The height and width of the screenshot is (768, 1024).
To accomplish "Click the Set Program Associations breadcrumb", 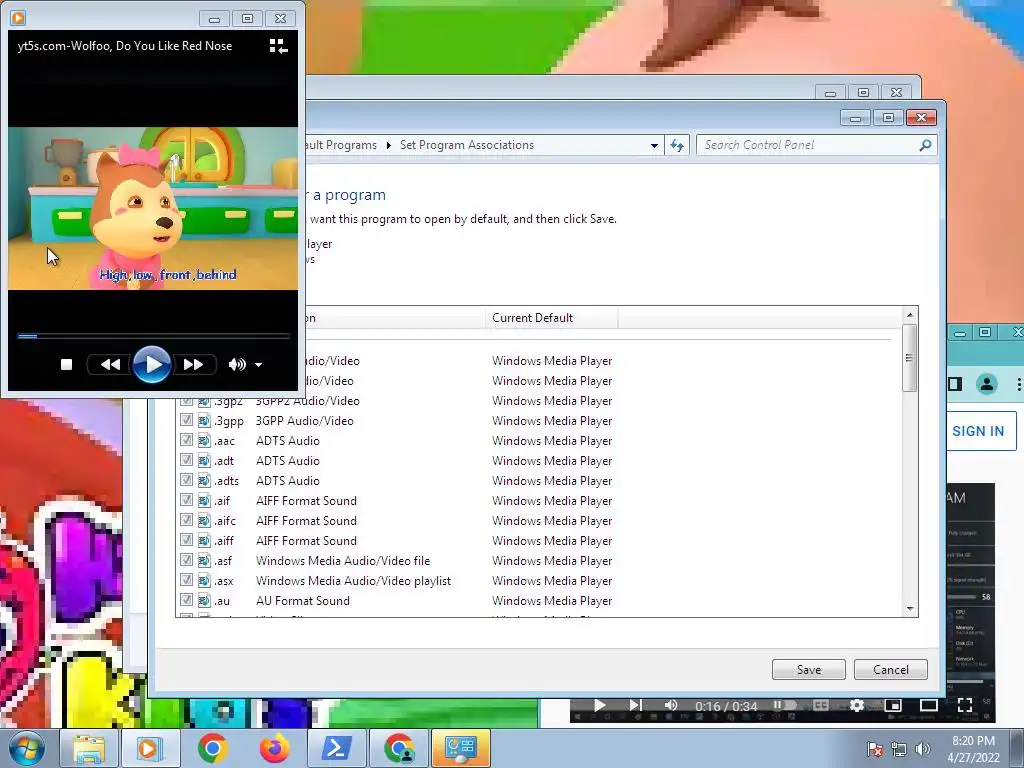I will (467, 145).
